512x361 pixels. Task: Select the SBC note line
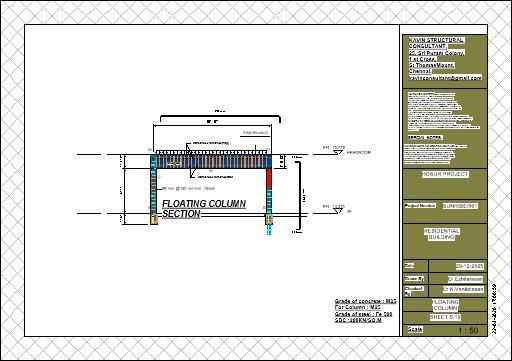[x=358, y=320]
